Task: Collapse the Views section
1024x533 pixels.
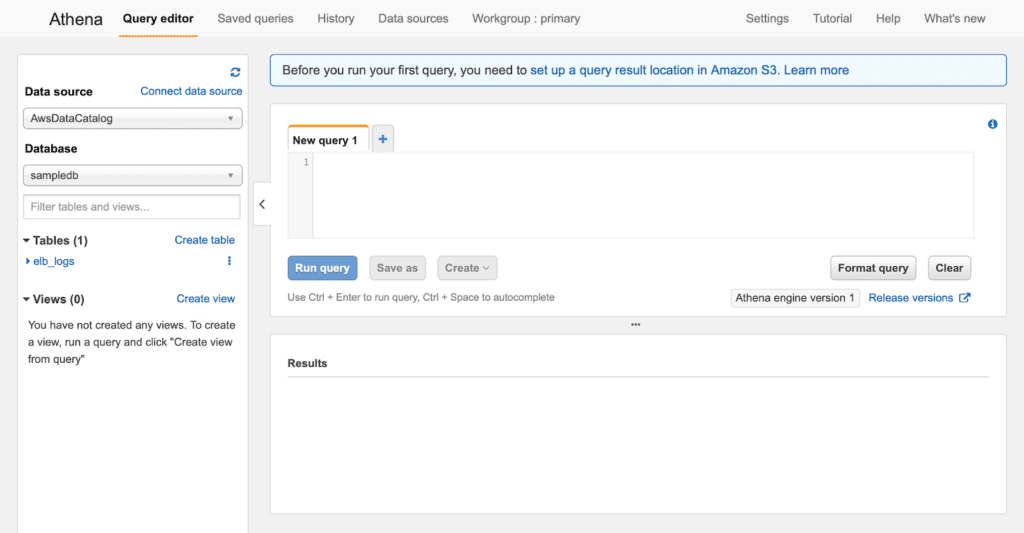Action: click(x=27, y=299)
